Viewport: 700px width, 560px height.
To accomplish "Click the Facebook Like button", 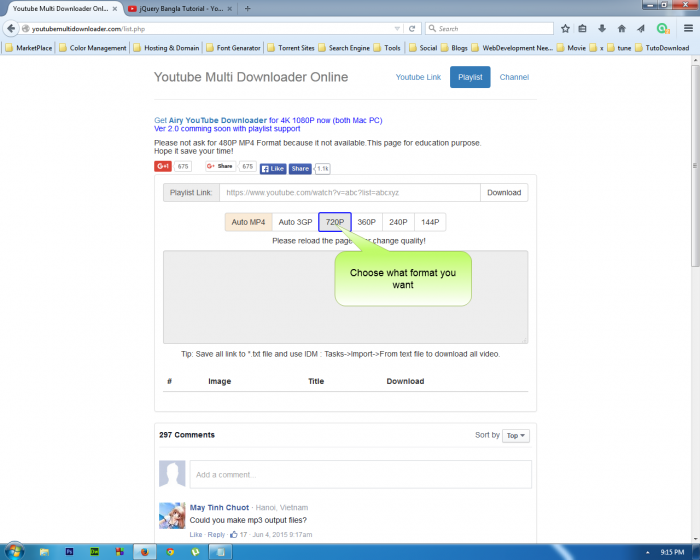I will [x=273, y=169].
